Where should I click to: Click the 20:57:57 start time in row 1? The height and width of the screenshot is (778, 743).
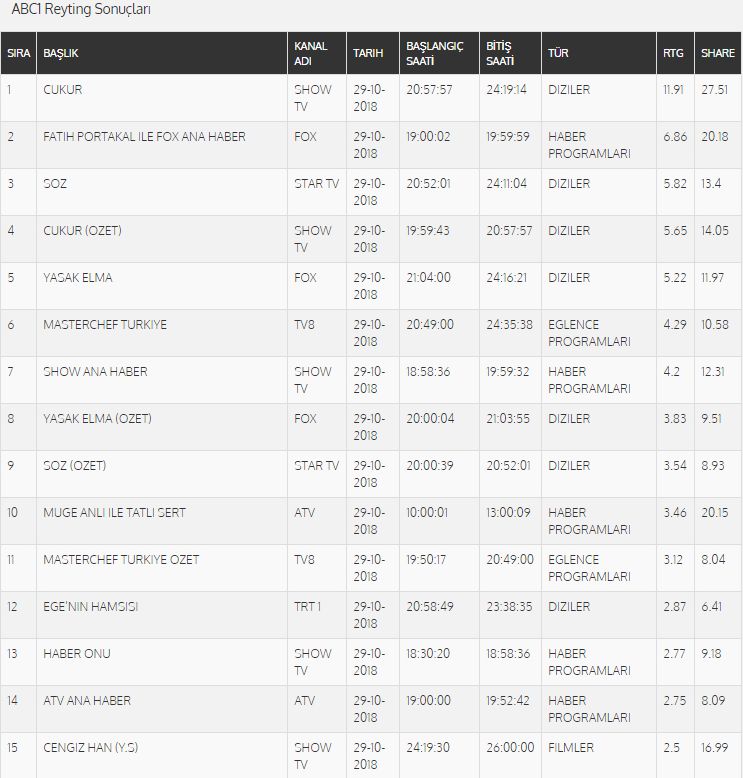click(429, 90)
